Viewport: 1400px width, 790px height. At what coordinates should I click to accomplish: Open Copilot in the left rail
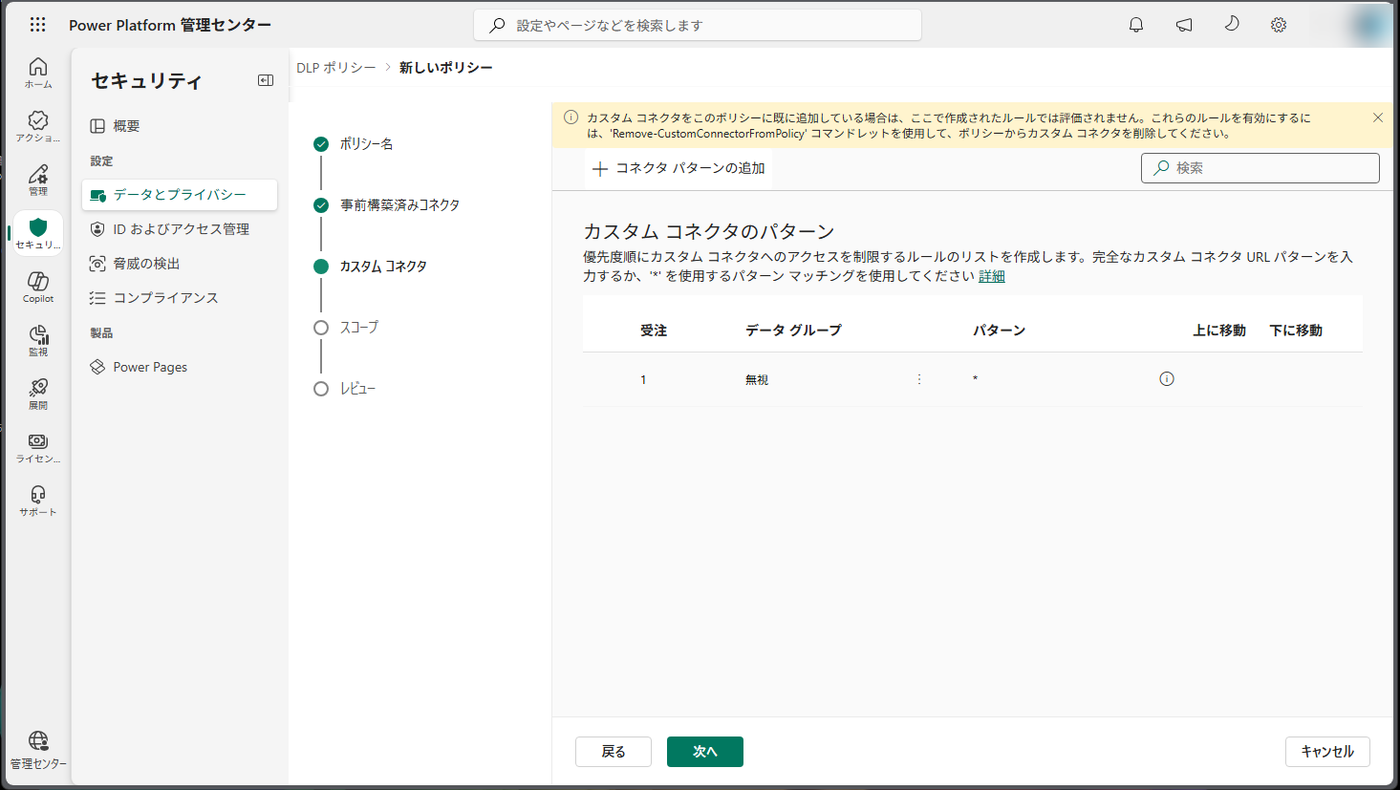coord(38,287)
